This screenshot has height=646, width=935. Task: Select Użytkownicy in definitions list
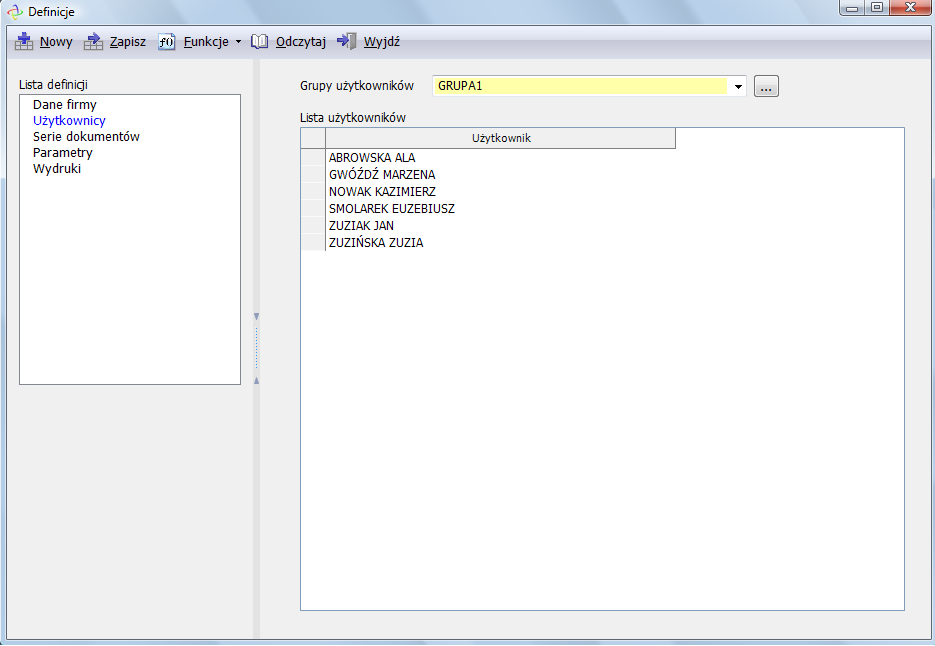pyautogui.click(x=69, y=120)
